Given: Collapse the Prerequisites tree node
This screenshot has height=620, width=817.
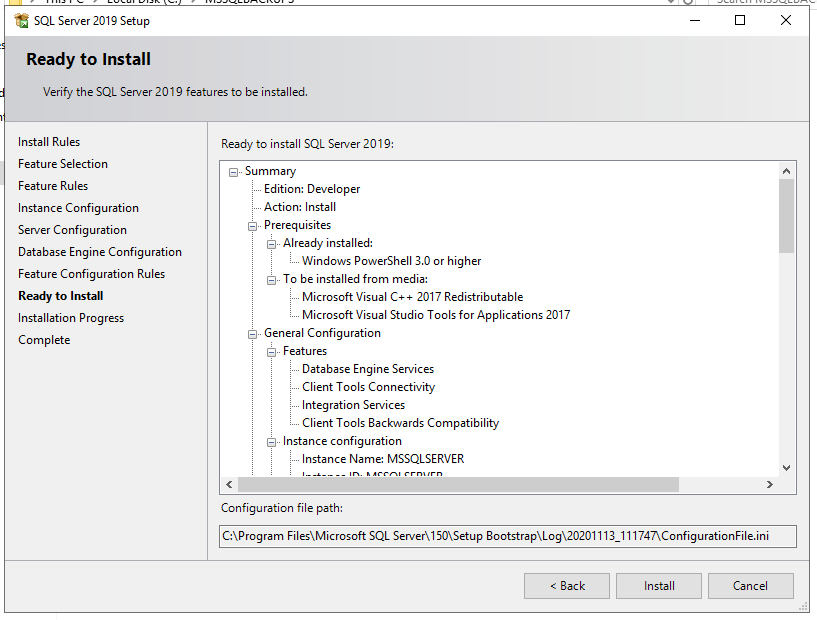Looking at the screenshot, I should click(253, 226).
